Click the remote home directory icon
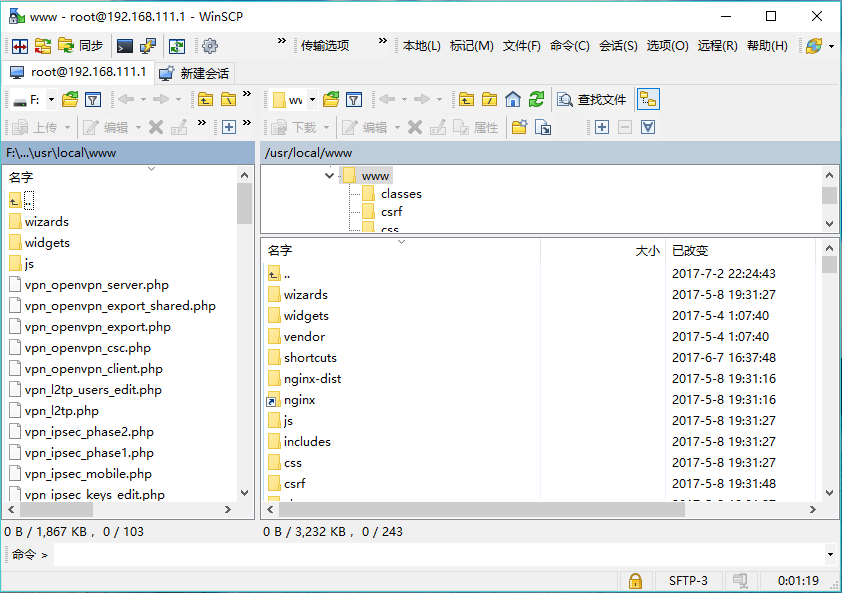Screen dimensions: 842x593 pyautogui.click(x=513, y=99)
